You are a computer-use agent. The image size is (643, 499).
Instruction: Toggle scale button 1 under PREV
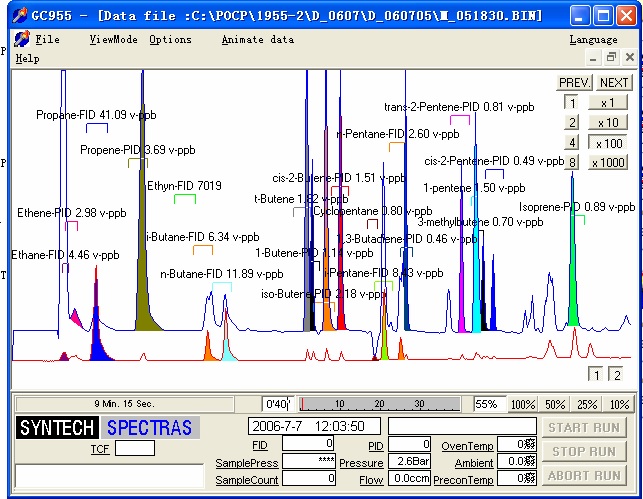pos(572,103)
